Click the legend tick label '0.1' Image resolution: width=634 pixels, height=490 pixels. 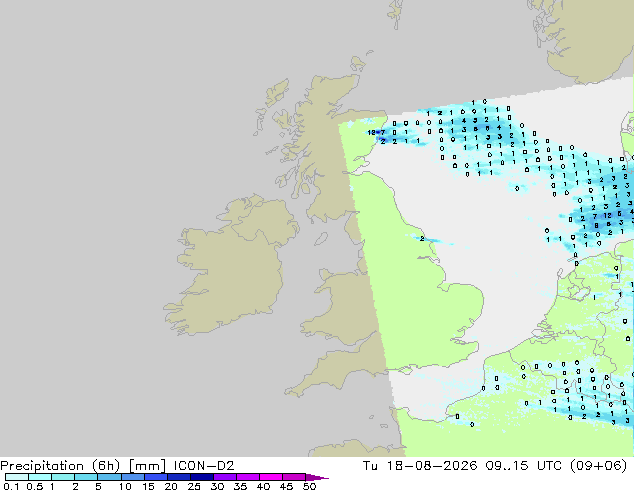tap(11, 486)
